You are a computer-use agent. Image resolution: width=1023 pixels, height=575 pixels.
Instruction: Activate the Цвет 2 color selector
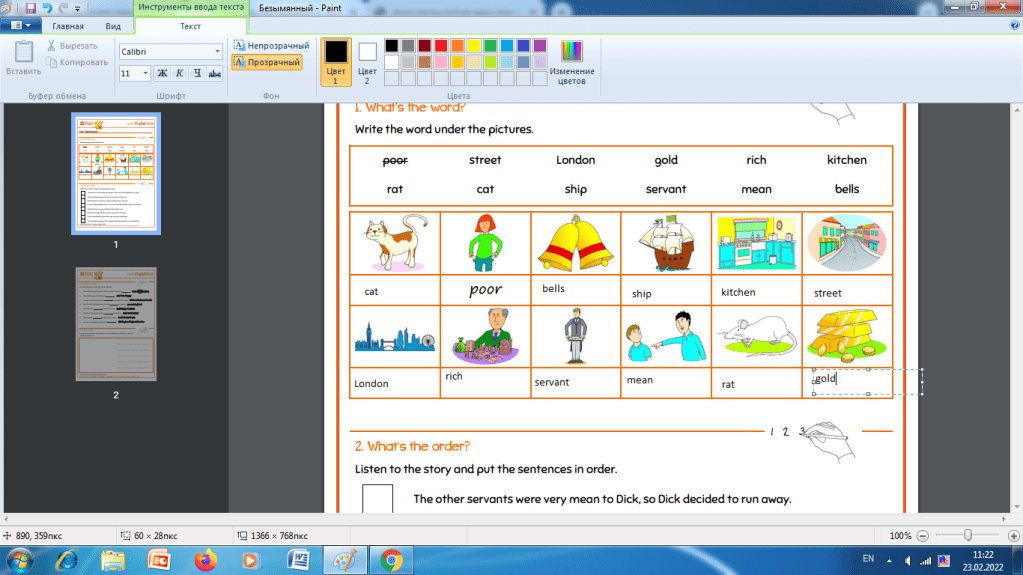tap(367, 59)
